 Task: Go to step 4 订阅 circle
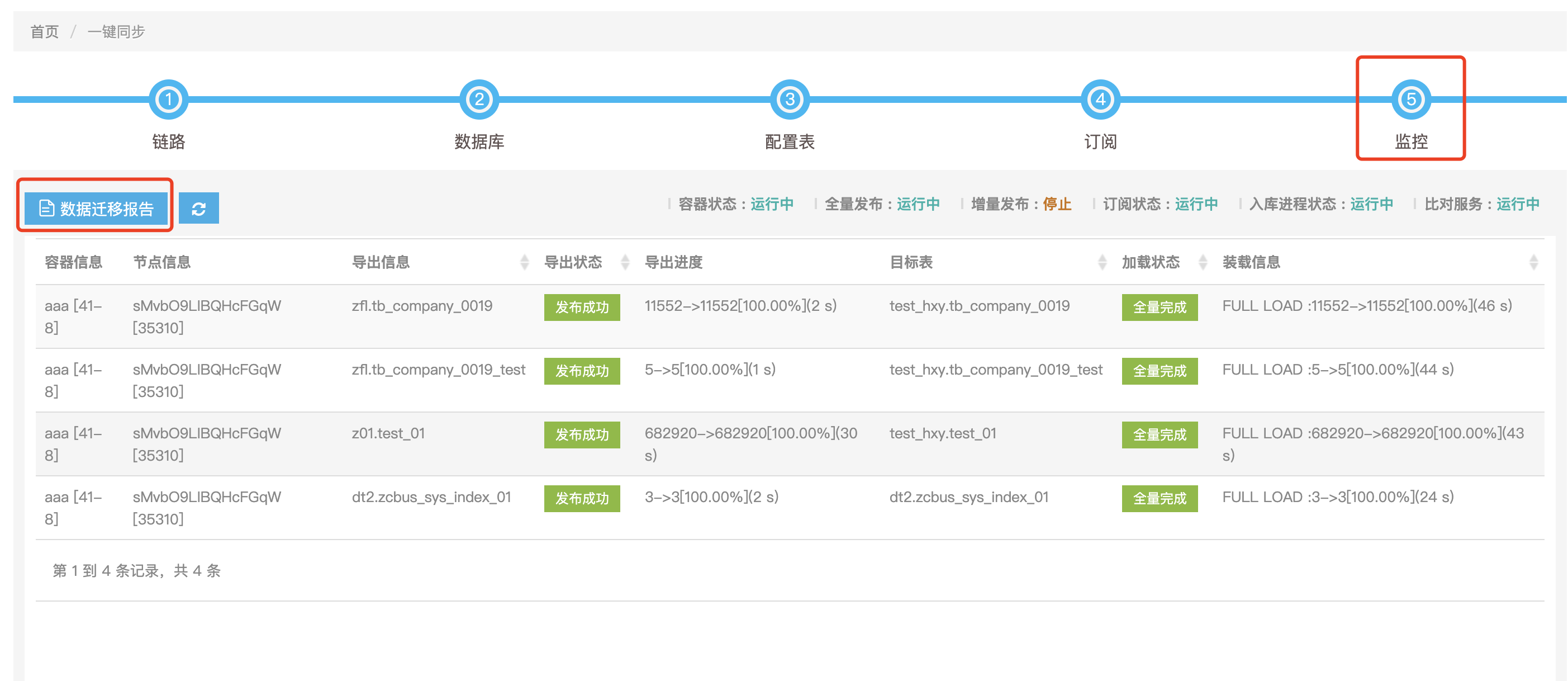(x=1100, y=100)
